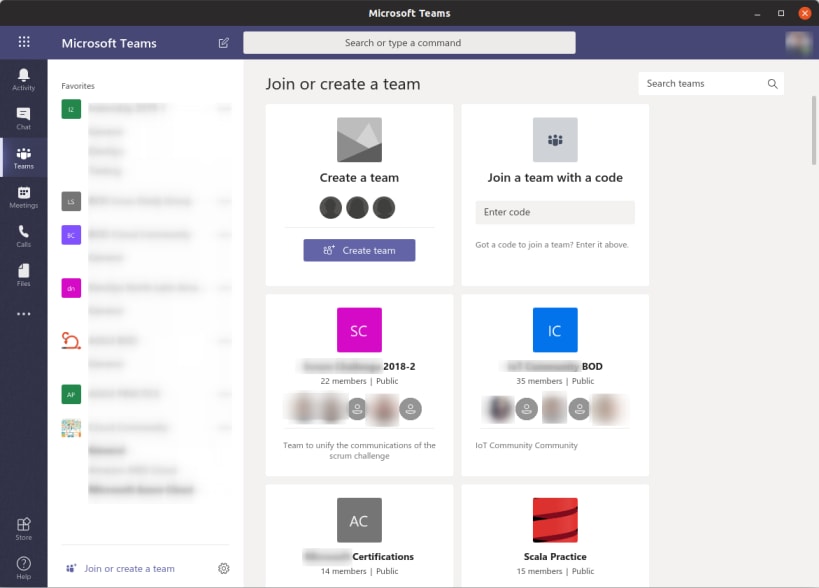Click the colorful mosaic team avatar
Viewport: 819px width, 588px height.
71,428
